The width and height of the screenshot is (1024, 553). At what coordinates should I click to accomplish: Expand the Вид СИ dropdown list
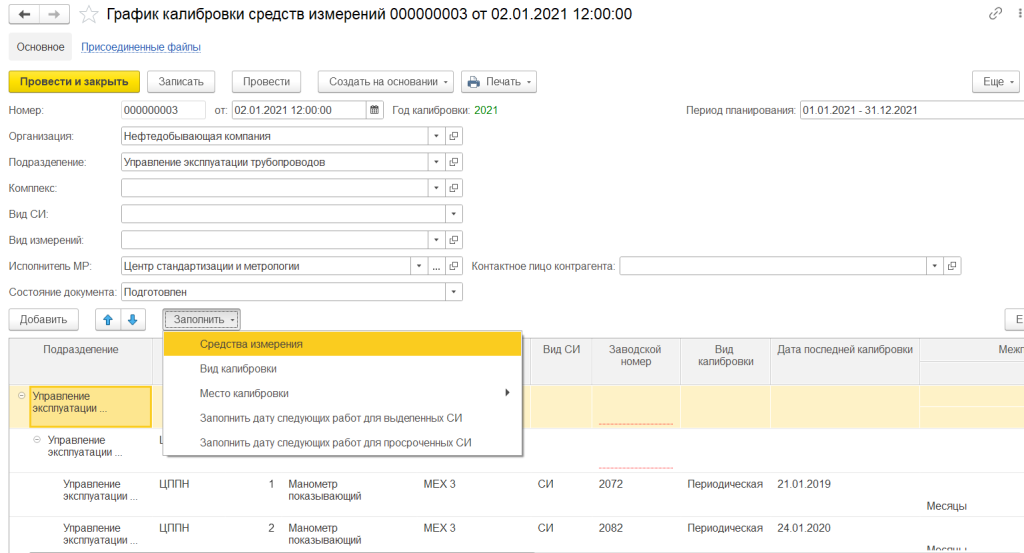click(x=454, y=214)
